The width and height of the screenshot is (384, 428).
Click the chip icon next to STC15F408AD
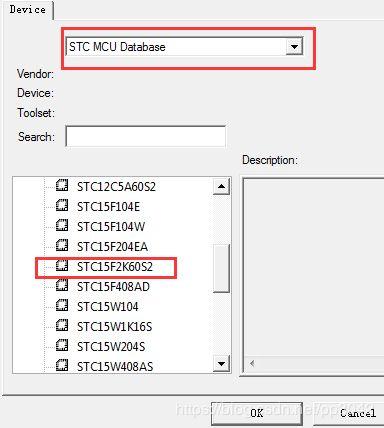point(62,285)
